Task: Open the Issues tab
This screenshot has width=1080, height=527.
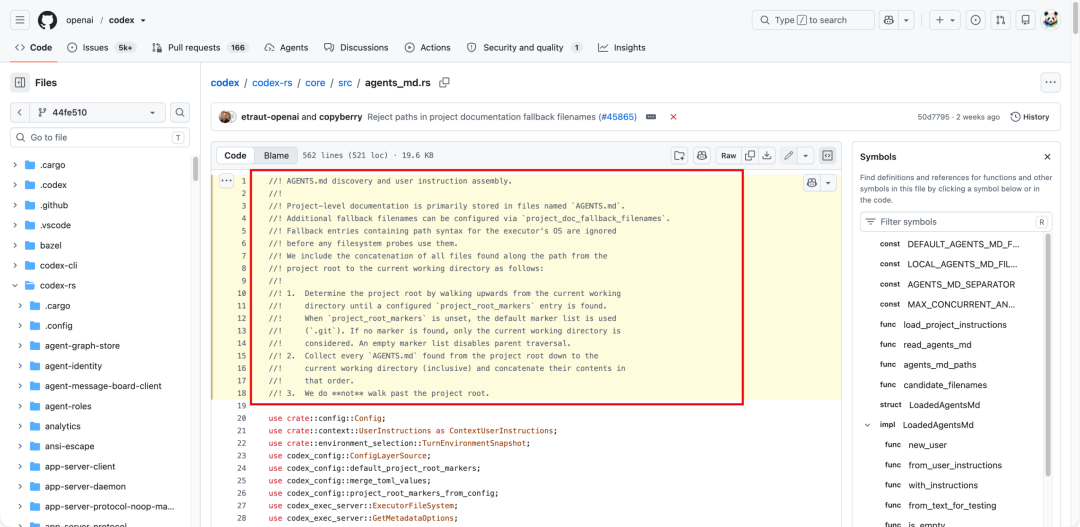Action: [101, 48]
